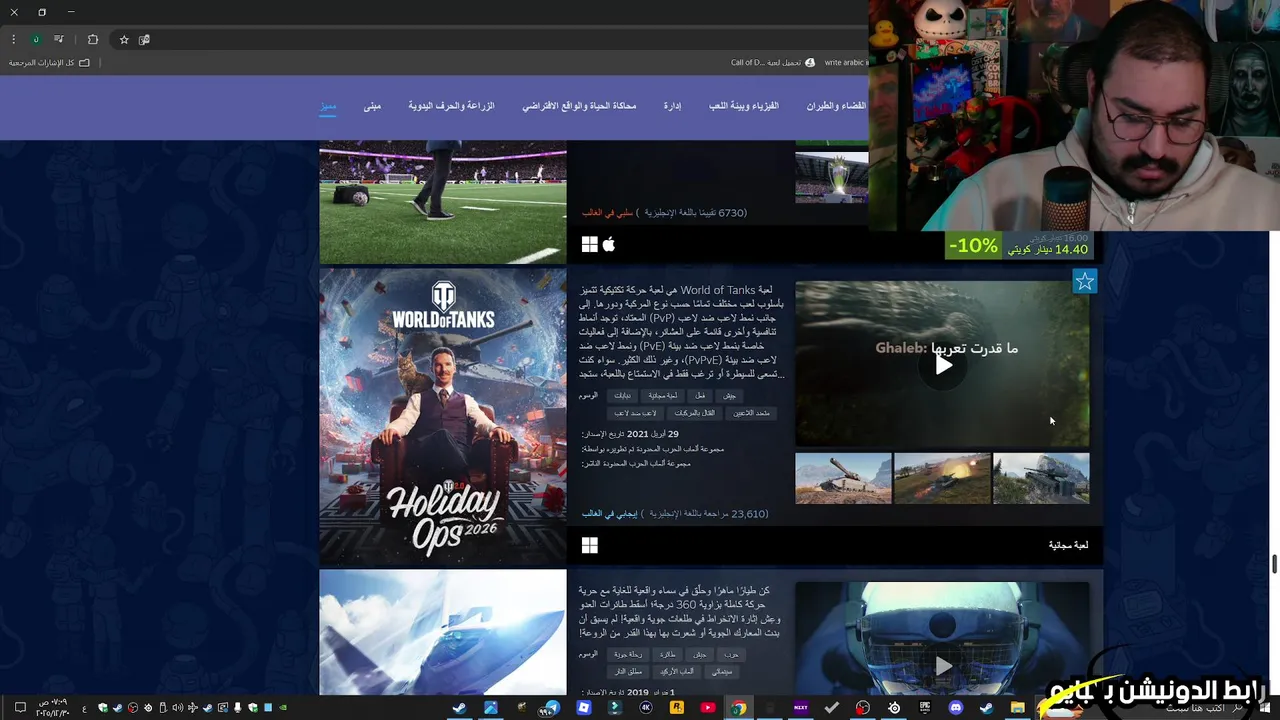Open the Chrome three-dot menu
This screenshot has height=720, width=1280.
13,39
